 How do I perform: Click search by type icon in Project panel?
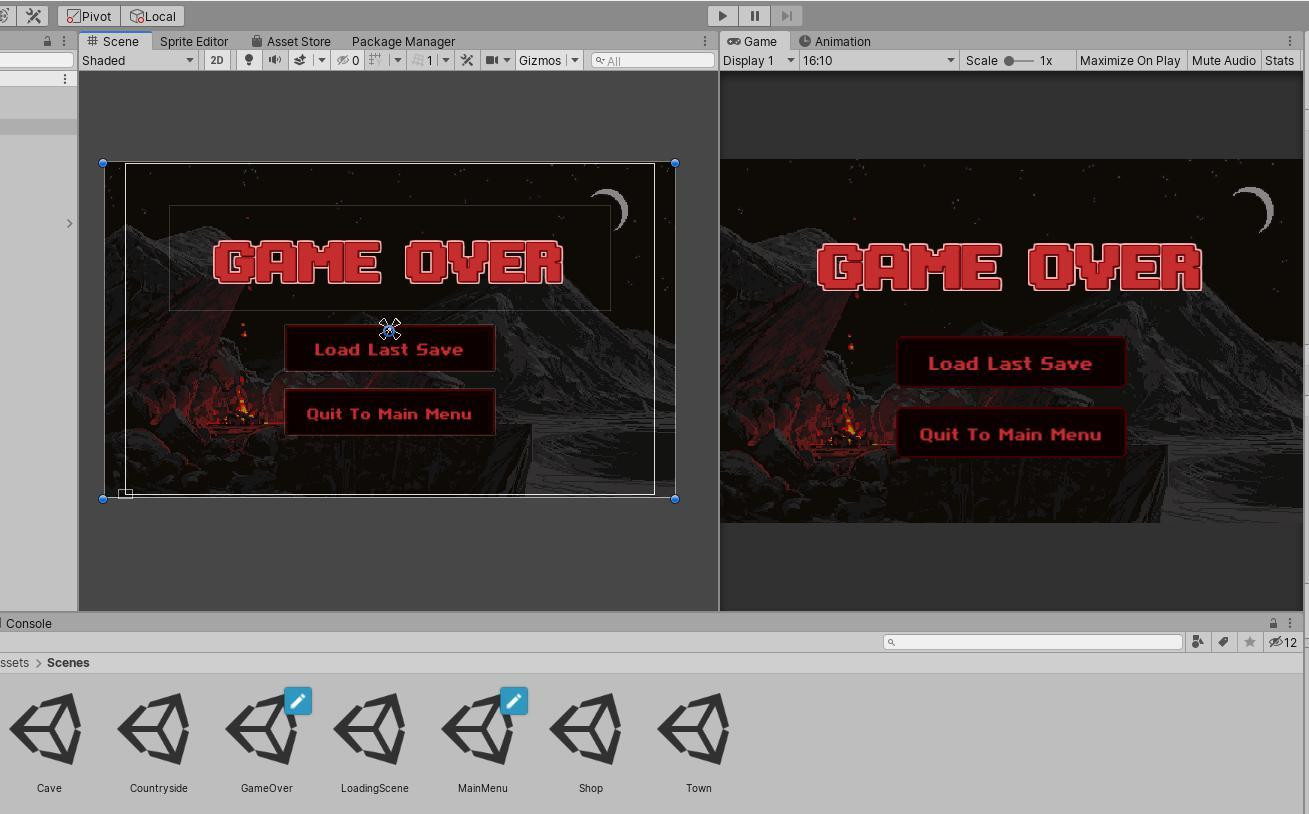pos(1197,642)
